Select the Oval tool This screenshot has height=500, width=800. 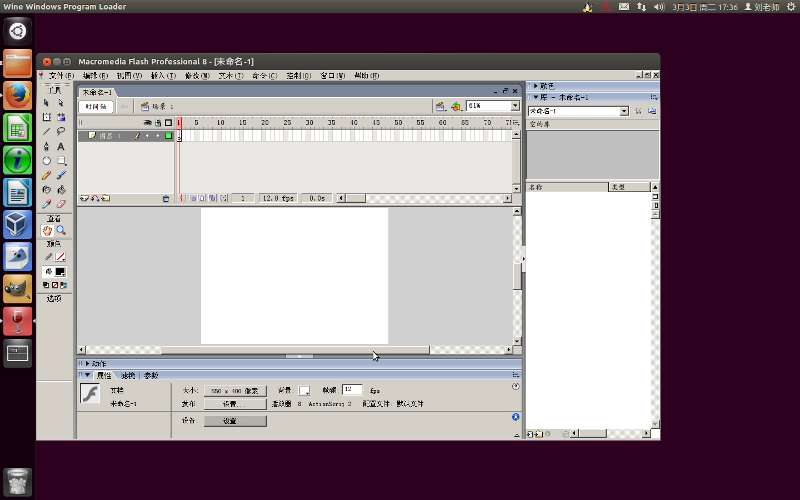click(46, 161)
